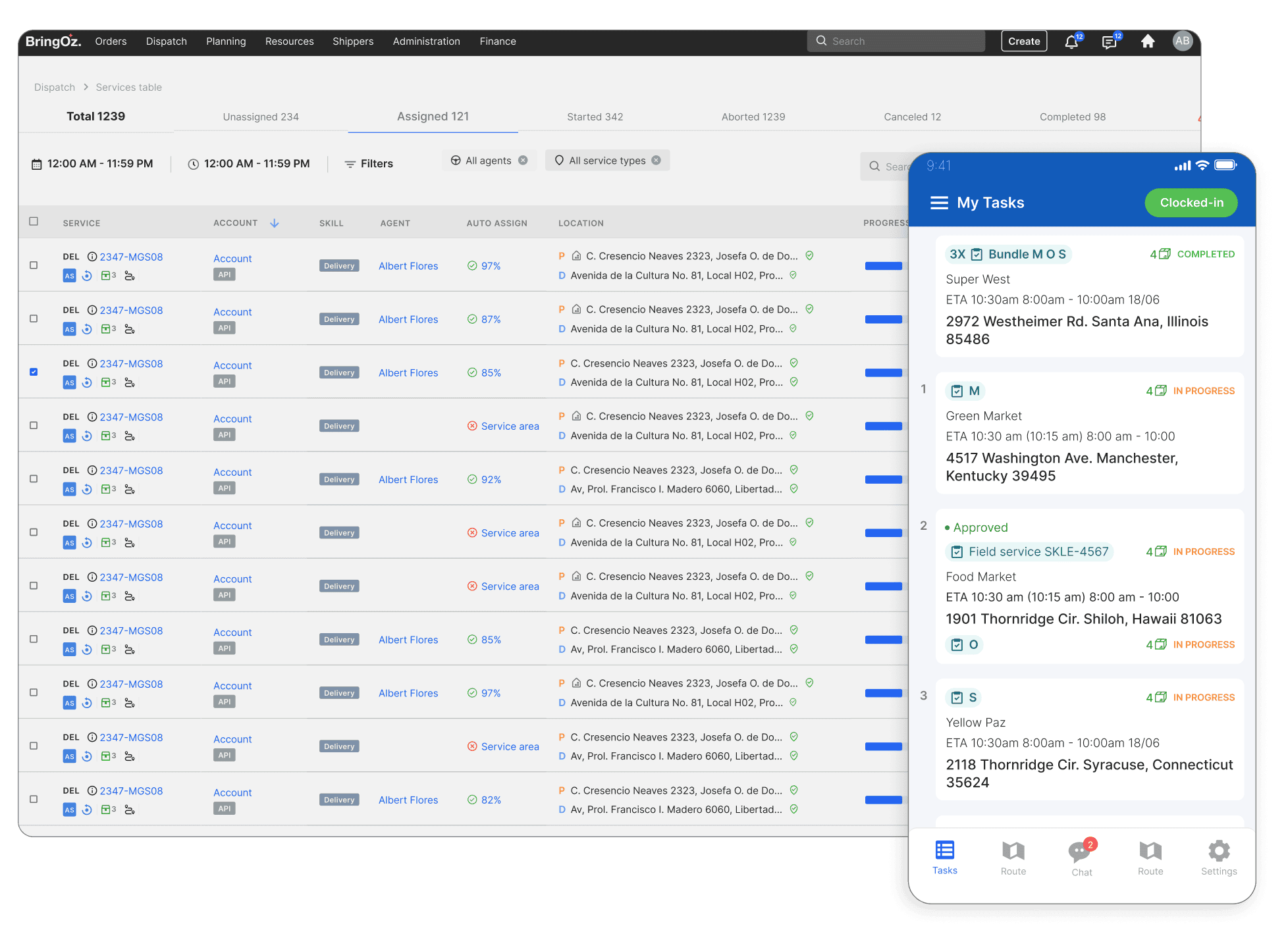Check the box for the 92% row
1288x928 pixels.
coord(34,478)
